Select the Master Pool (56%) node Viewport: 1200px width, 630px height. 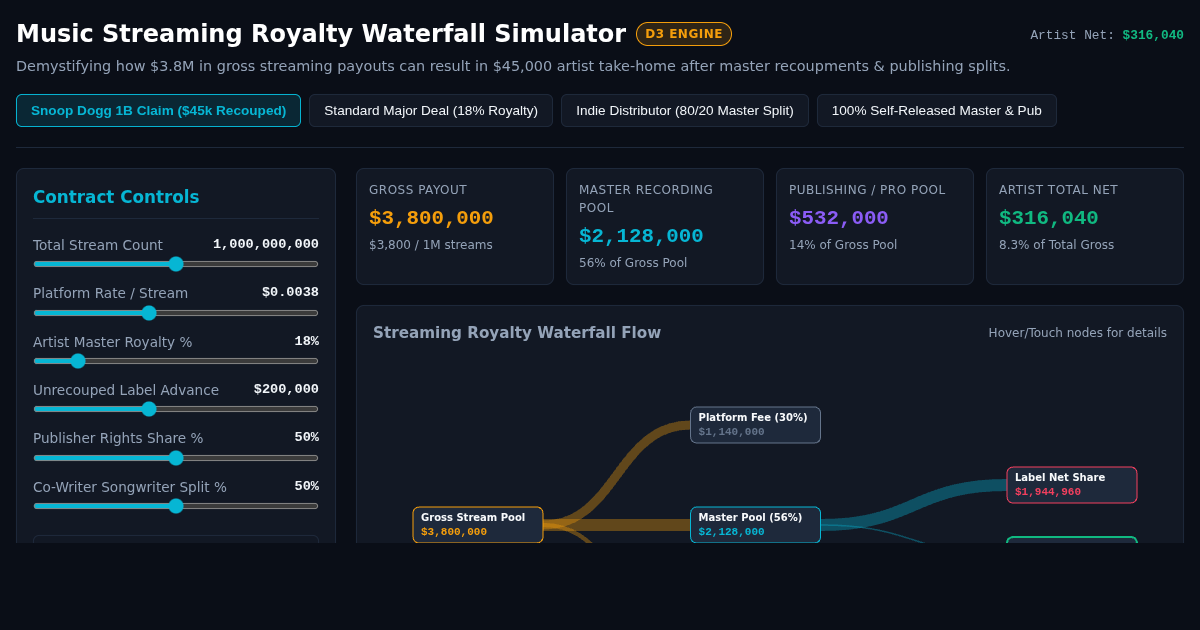(755, 525)
